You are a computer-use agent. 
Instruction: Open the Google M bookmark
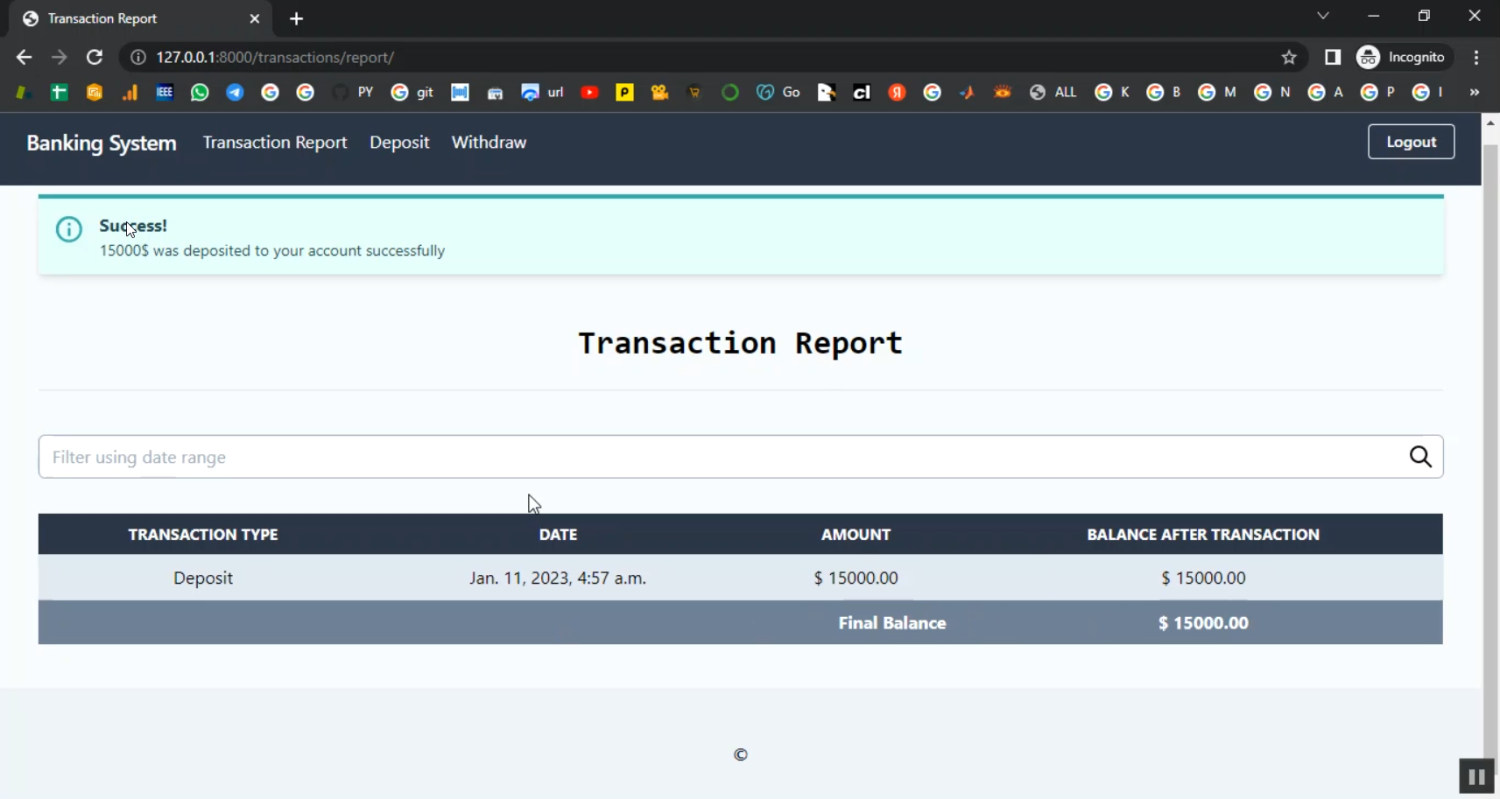[1217, 92]
